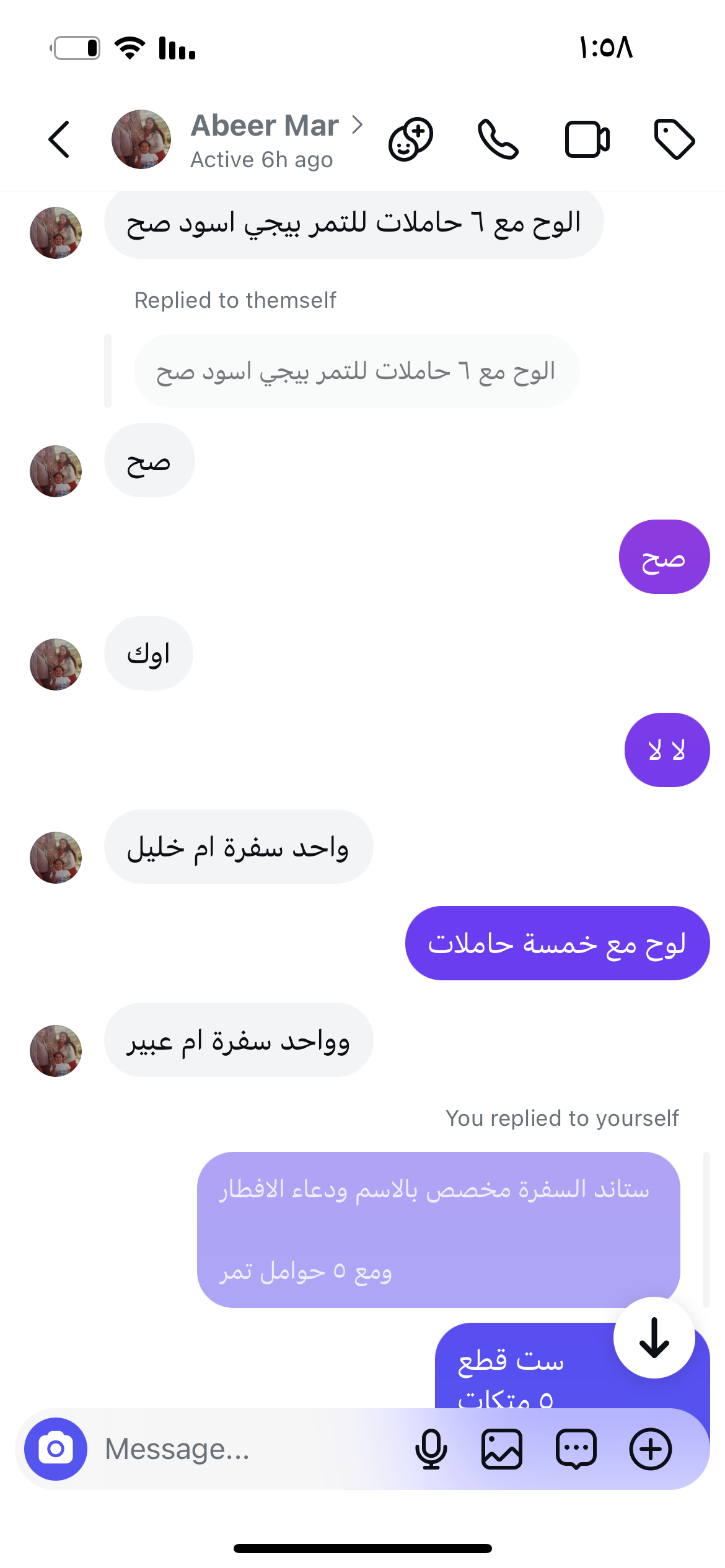Open Abeer Mar header profile picture

click(141, 139)
